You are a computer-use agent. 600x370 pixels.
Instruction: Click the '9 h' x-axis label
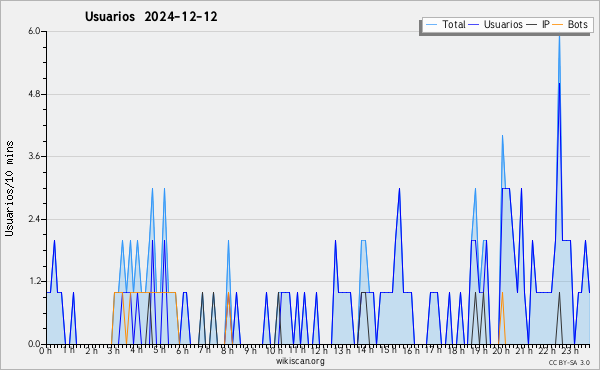250,350
